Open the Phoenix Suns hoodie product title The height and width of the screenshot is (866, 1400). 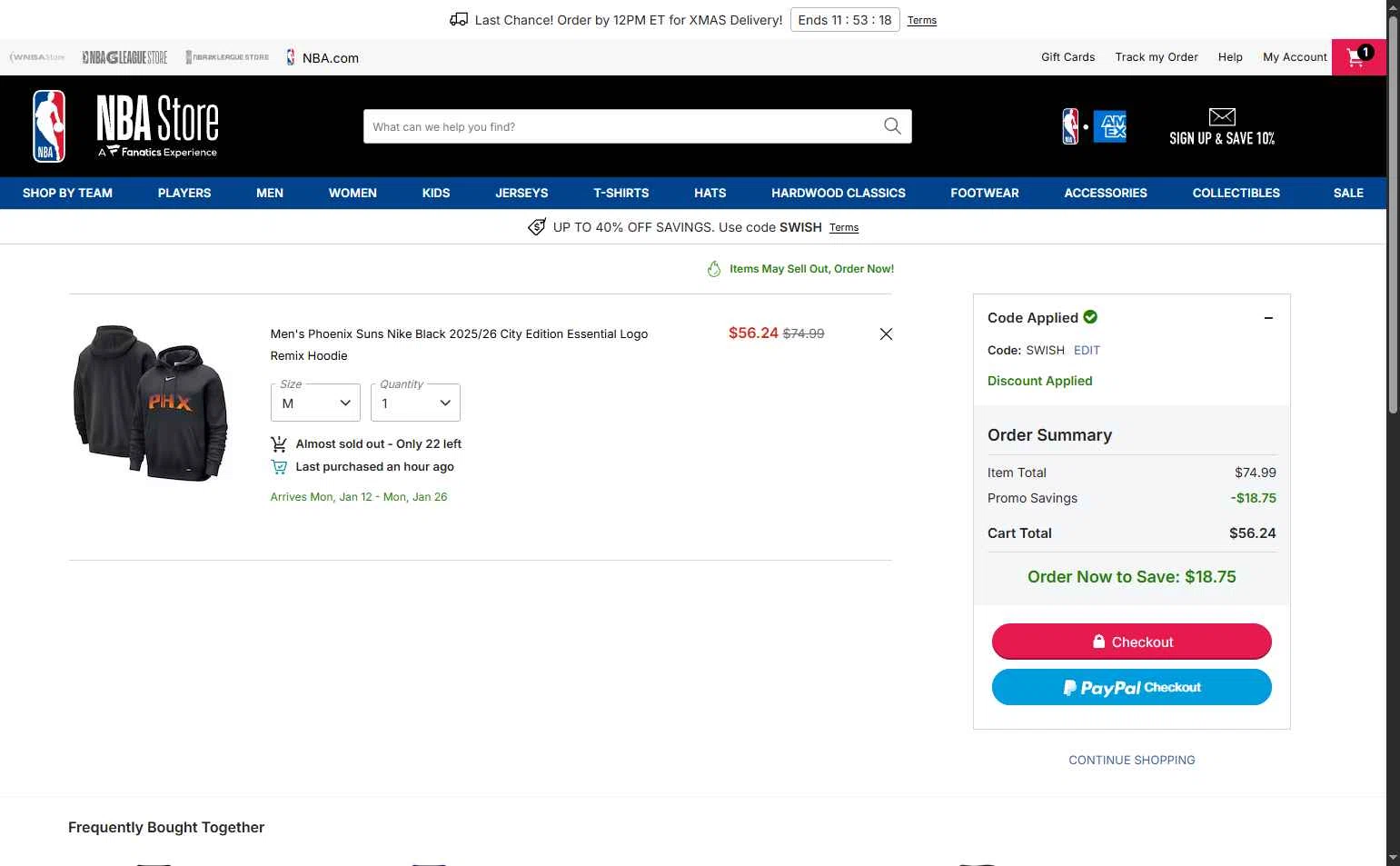pyautogui.click(x=459, y=344)
